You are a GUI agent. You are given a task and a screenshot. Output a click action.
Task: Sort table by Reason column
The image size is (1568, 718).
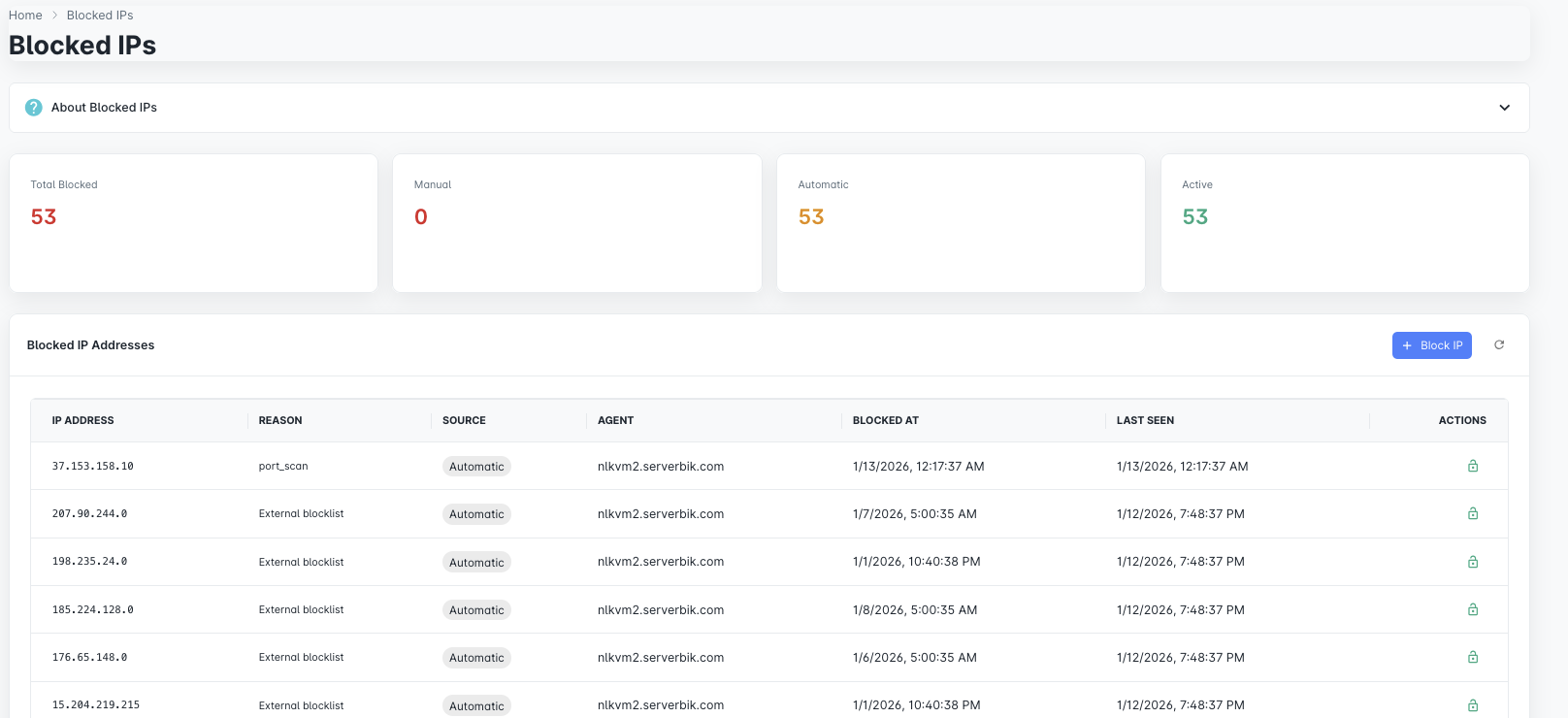(x=280, y=420)
